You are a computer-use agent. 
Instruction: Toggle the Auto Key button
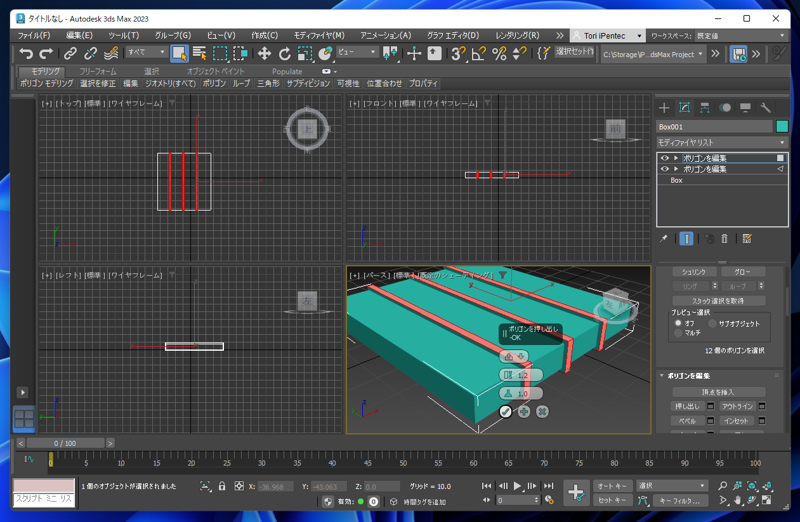612,486
